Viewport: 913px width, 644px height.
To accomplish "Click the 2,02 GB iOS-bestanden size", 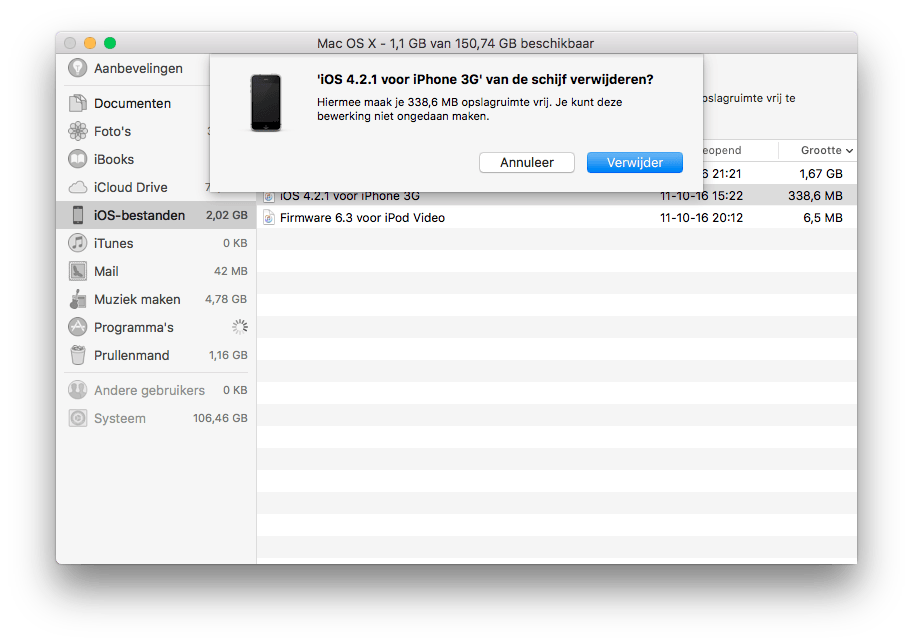I will [x=227, y=215].
